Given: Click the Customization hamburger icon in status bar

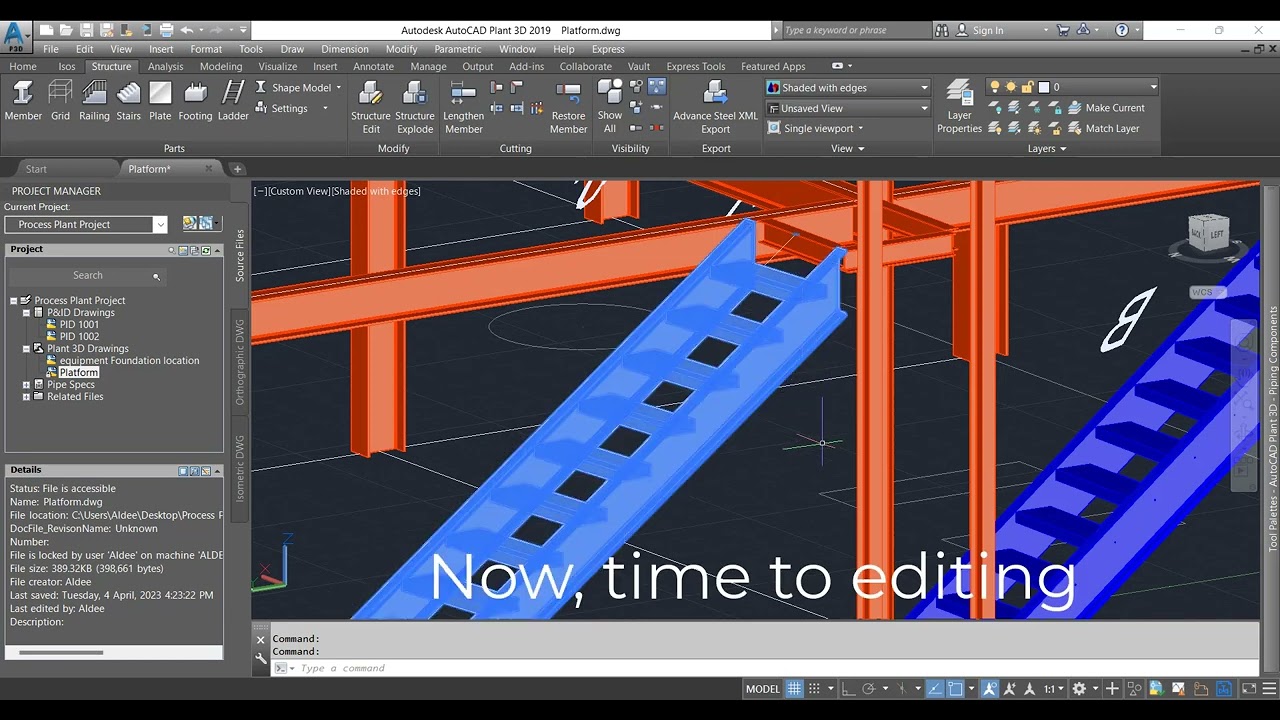Looking at the screenshot, I should click(x=1270, y=689).
